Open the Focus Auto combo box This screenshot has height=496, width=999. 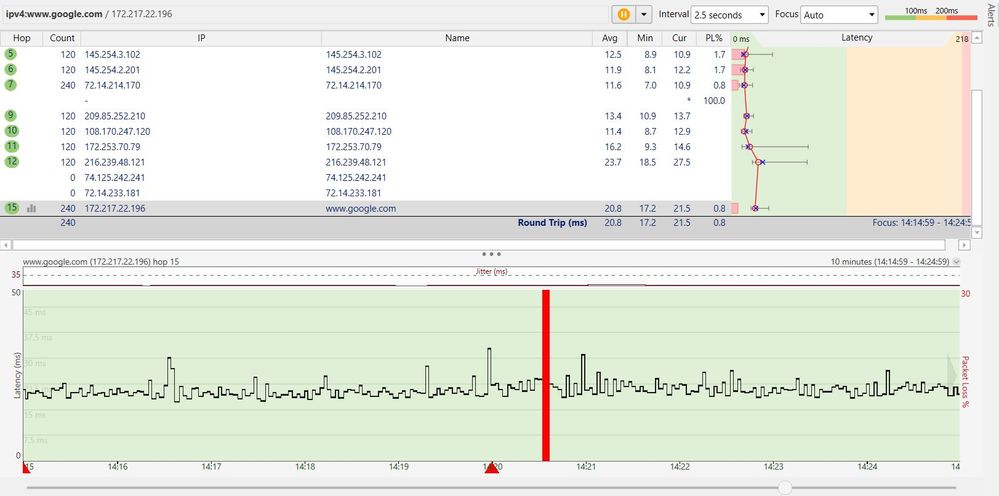[x=840, y=15]
